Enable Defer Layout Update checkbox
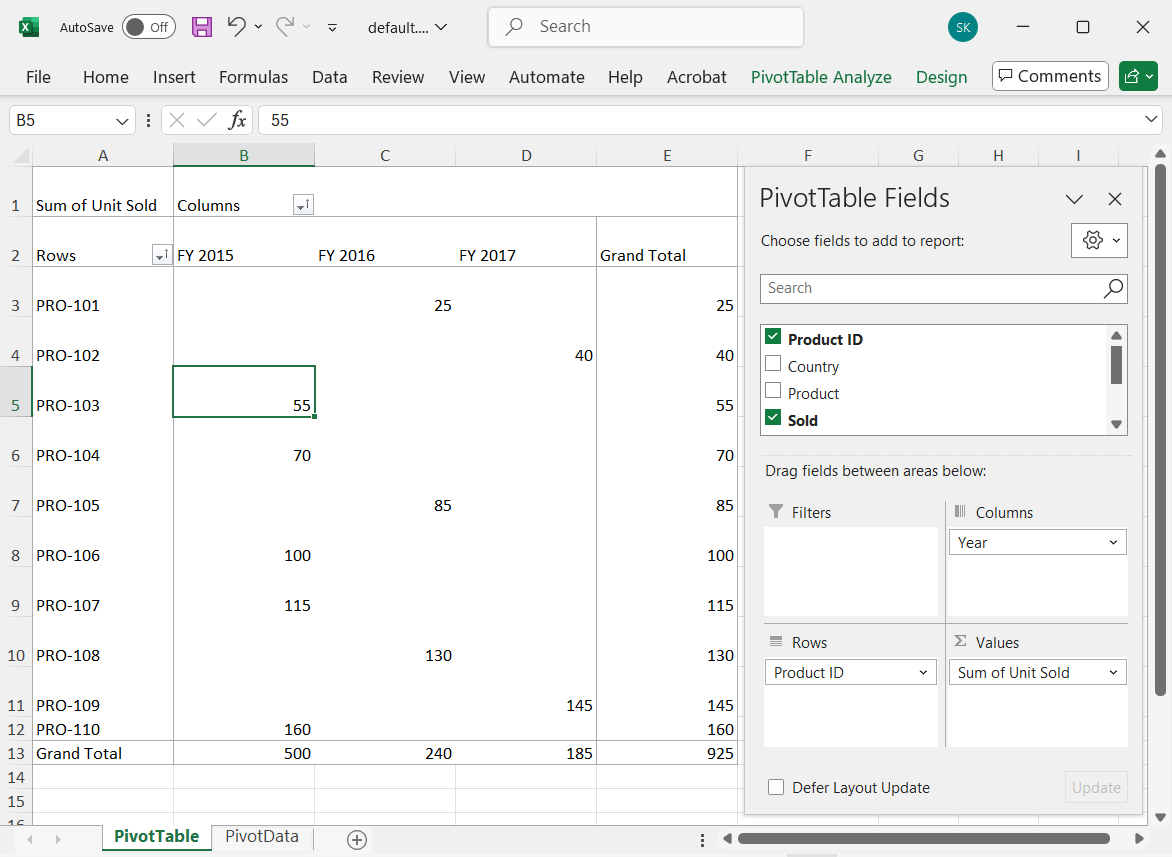This screenshot has width=1172, height=857. 776,787
